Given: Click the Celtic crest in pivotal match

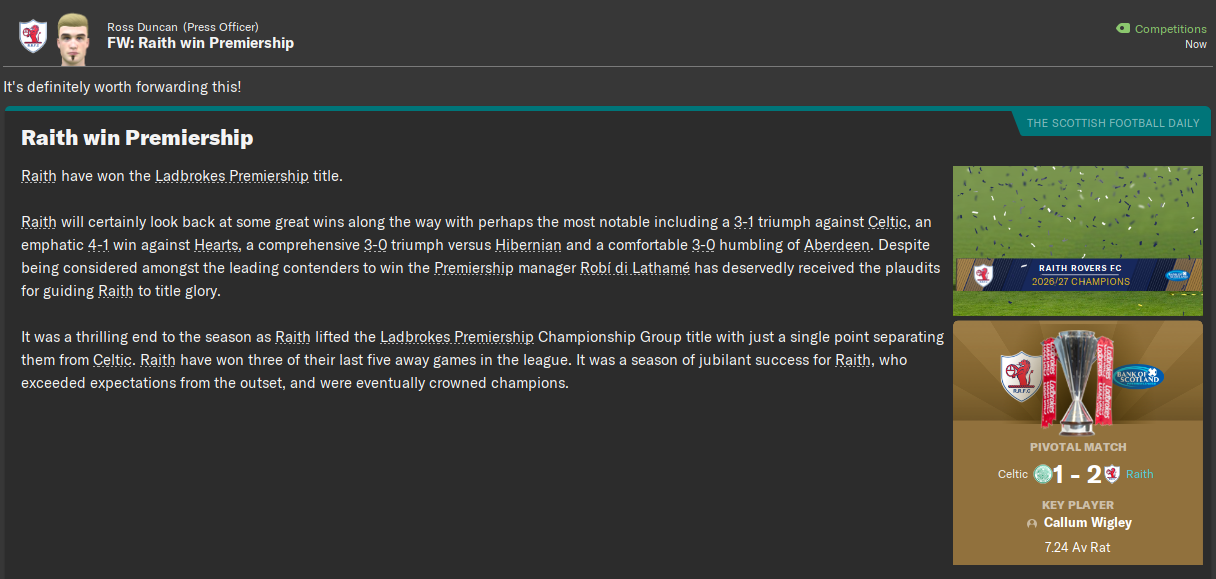Looking at the screenshot, I should (x=1042, y=474).
